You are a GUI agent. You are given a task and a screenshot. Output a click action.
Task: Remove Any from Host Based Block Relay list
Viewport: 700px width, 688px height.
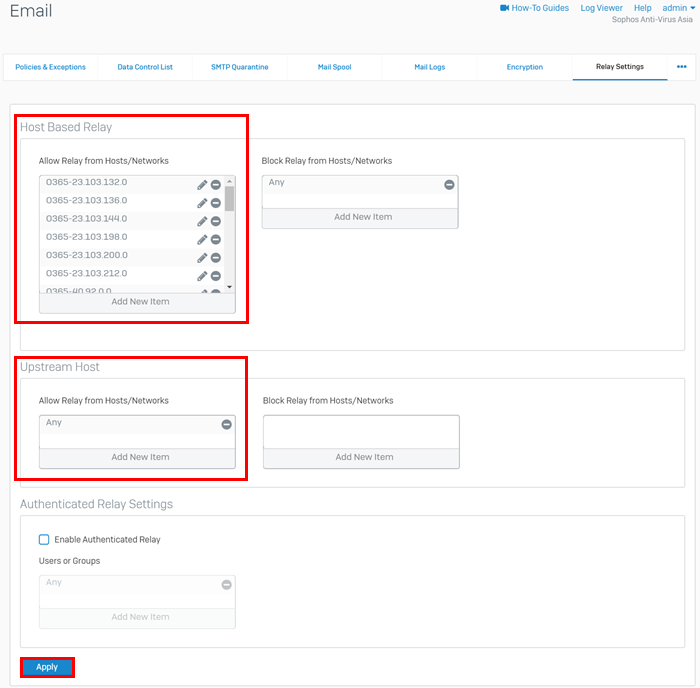click(449, 185)
